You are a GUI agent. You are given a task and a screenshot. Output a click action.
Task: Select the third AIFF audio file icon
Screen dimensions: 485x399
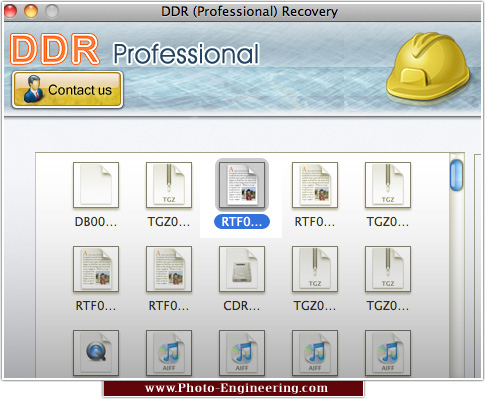315,353
